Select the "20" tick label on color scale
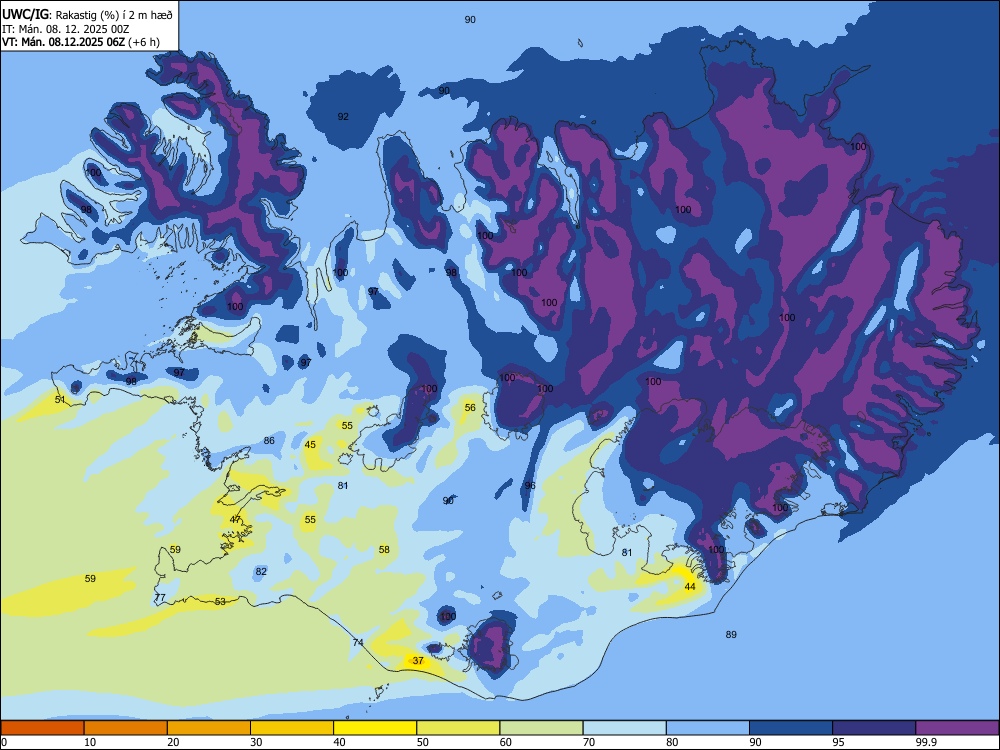 tap(173, 742)
